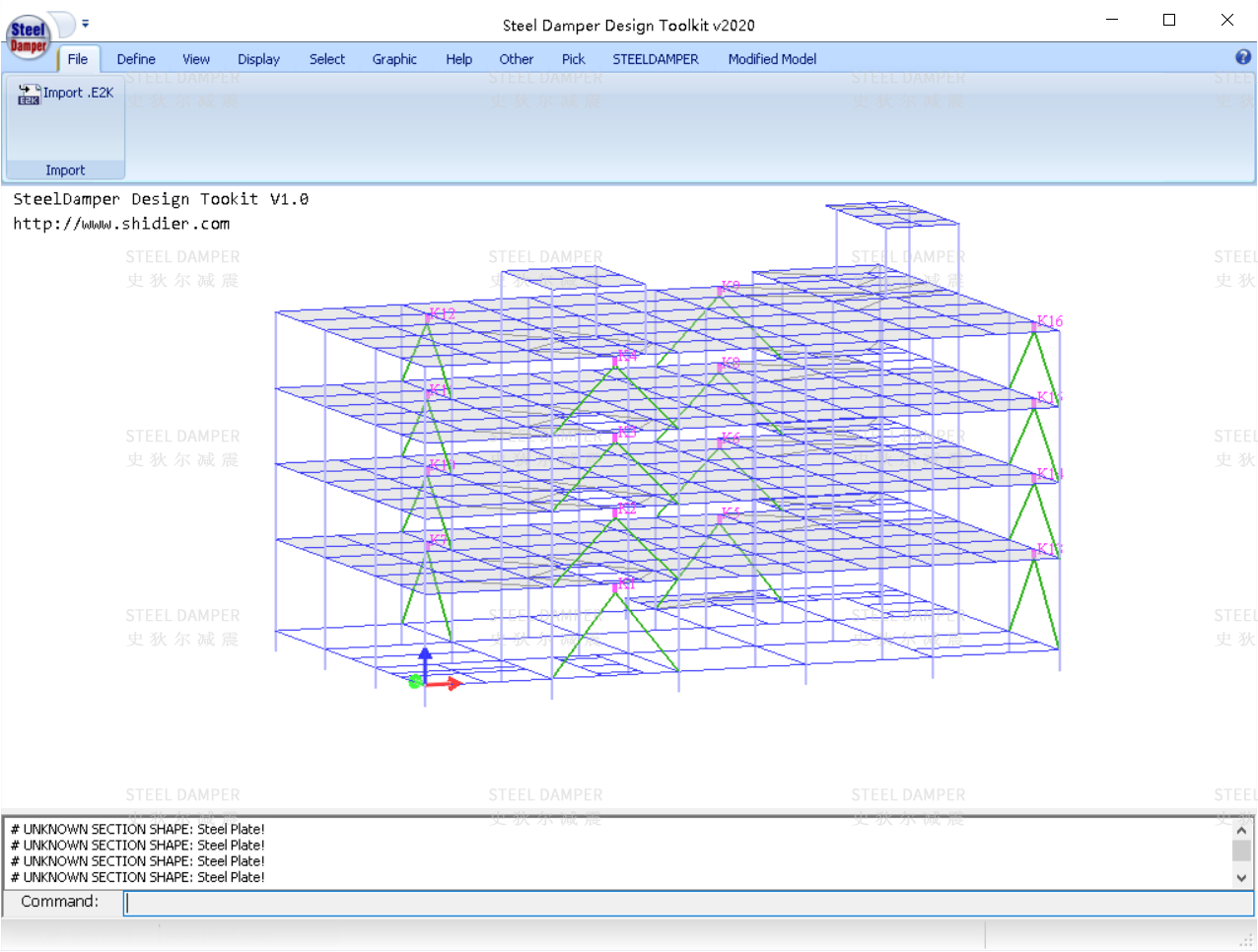The image size is (1258, 952).
Task: Select damper label K9 in the model
Action: pyautogui.click(x=730, y=287)
